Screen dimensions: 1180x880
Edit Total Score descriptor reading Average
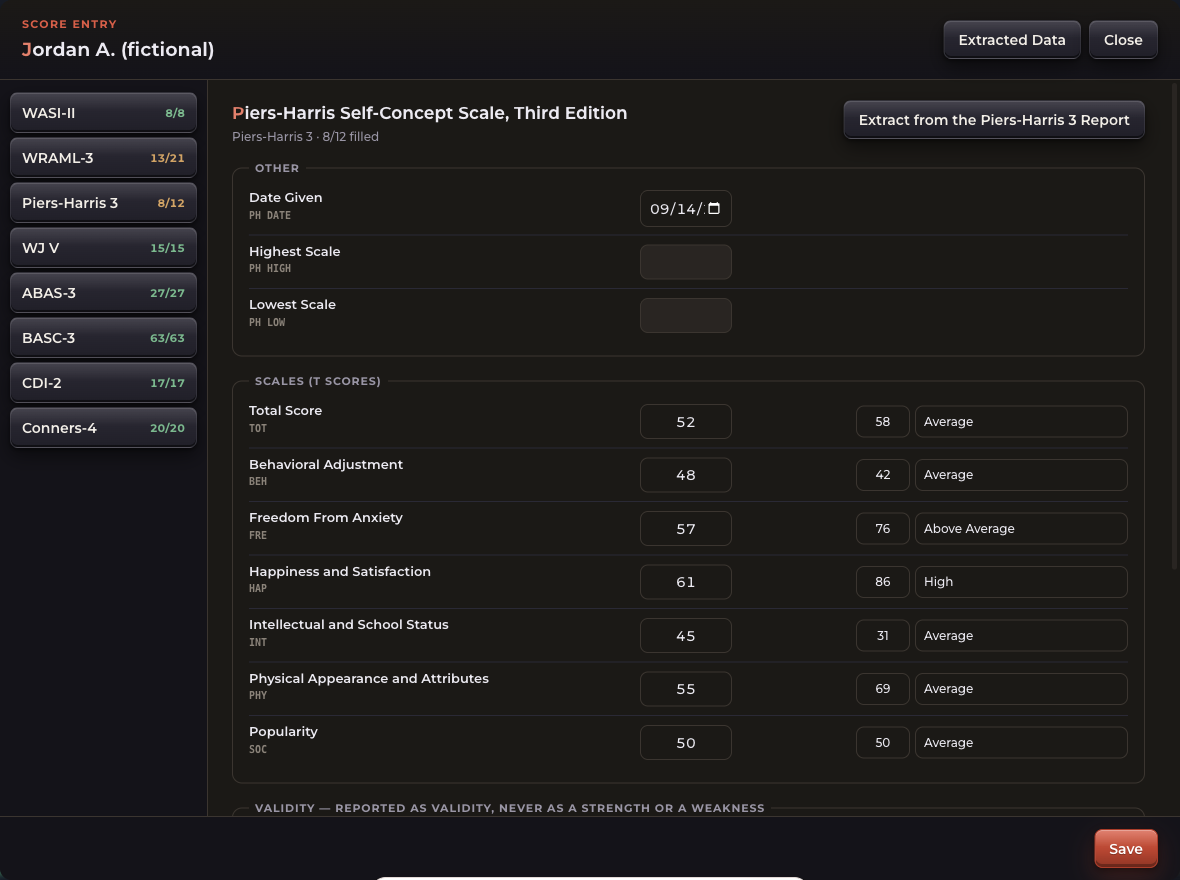tap(1021, 422)
